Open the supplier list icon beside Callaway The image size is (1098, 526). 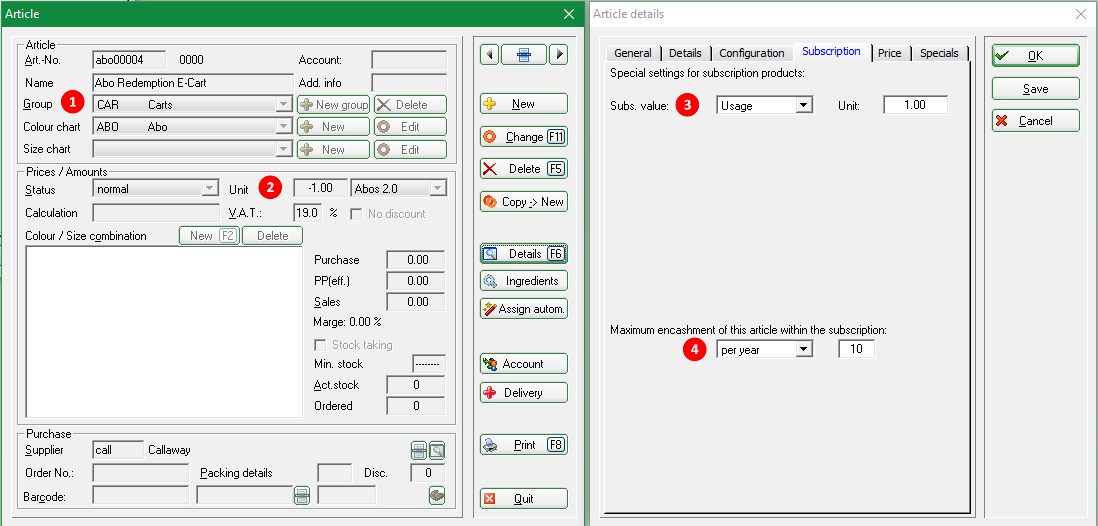419,450
